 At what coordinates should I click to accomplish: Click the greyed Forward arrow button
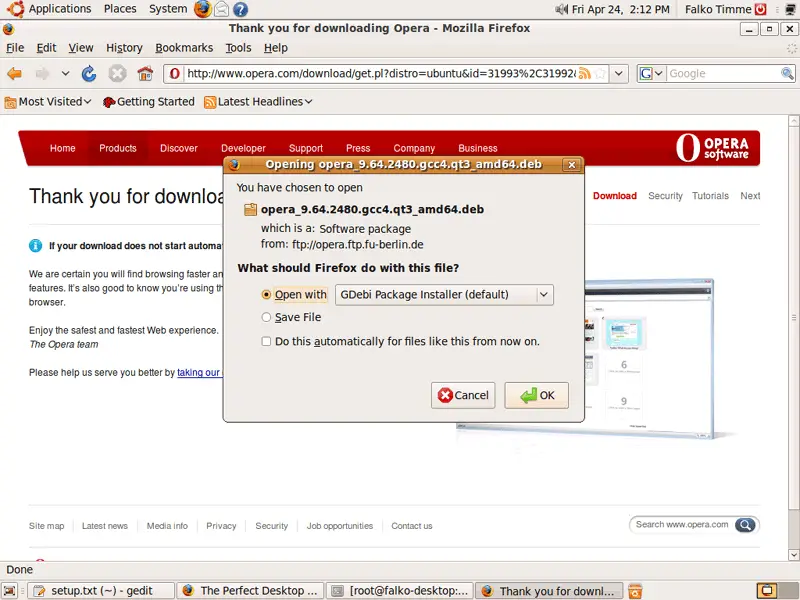(x=42, y=74)
